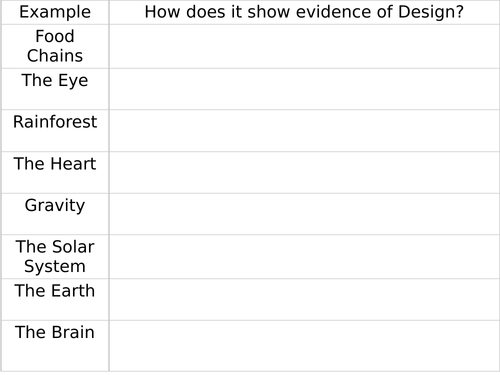Image resolution: width=500 pixels, height=375 pixels.
Task: Click the blank cell beside The Heart
Action: click(x=304, y=172)
